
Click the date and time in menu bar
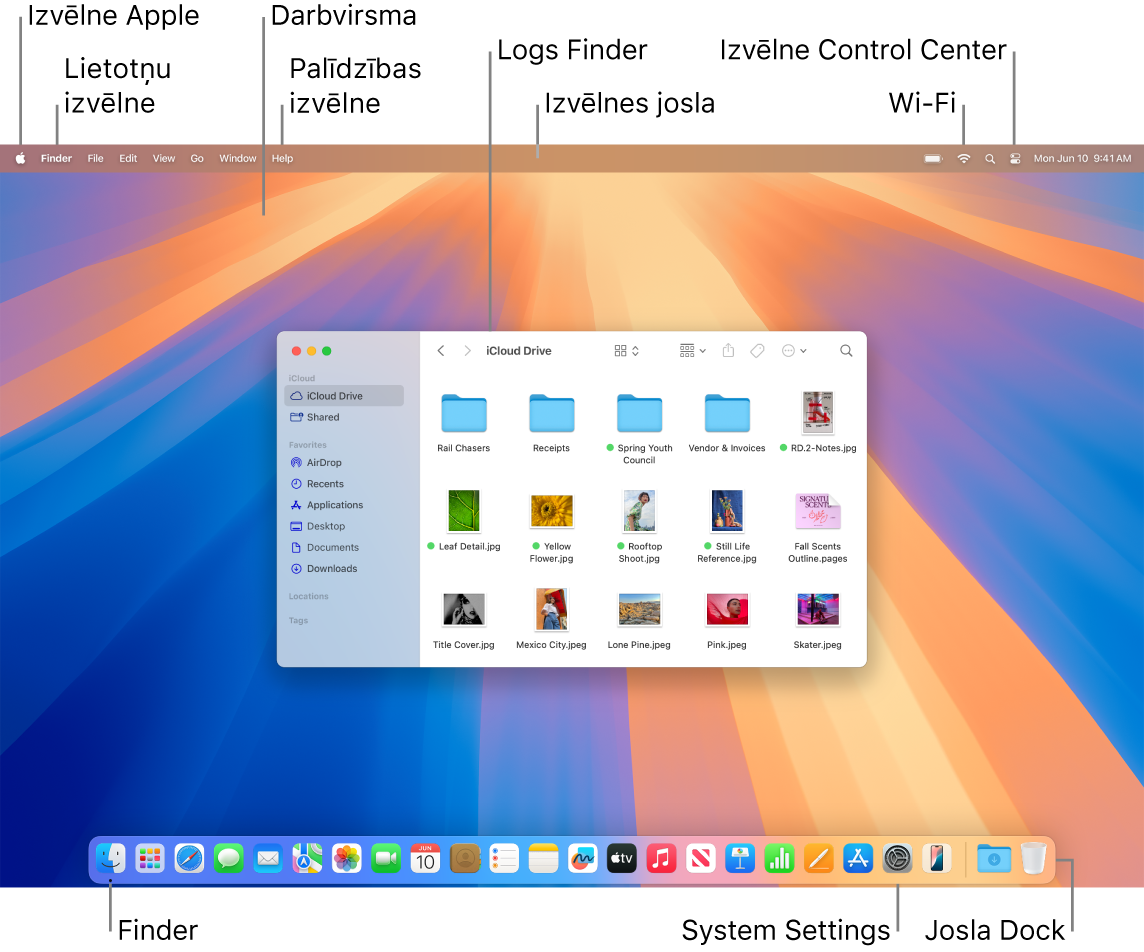click(1082, 158)
